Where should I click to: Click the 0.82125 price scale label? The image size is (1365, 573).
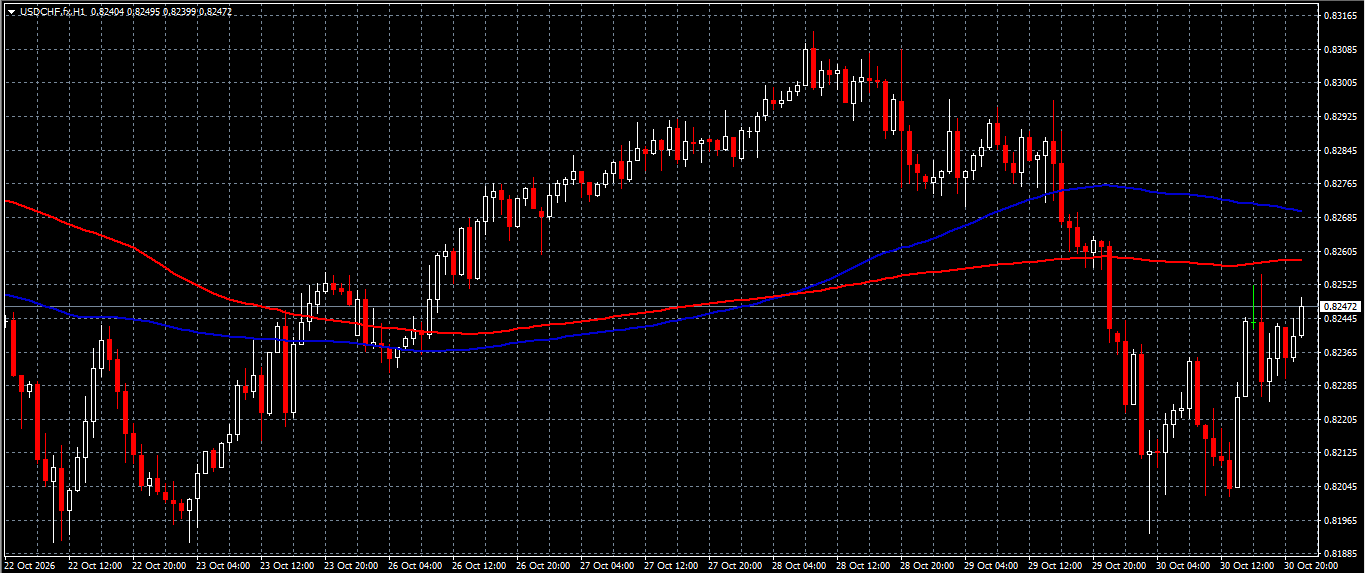pyautogui.click(x=1340, y=453)
